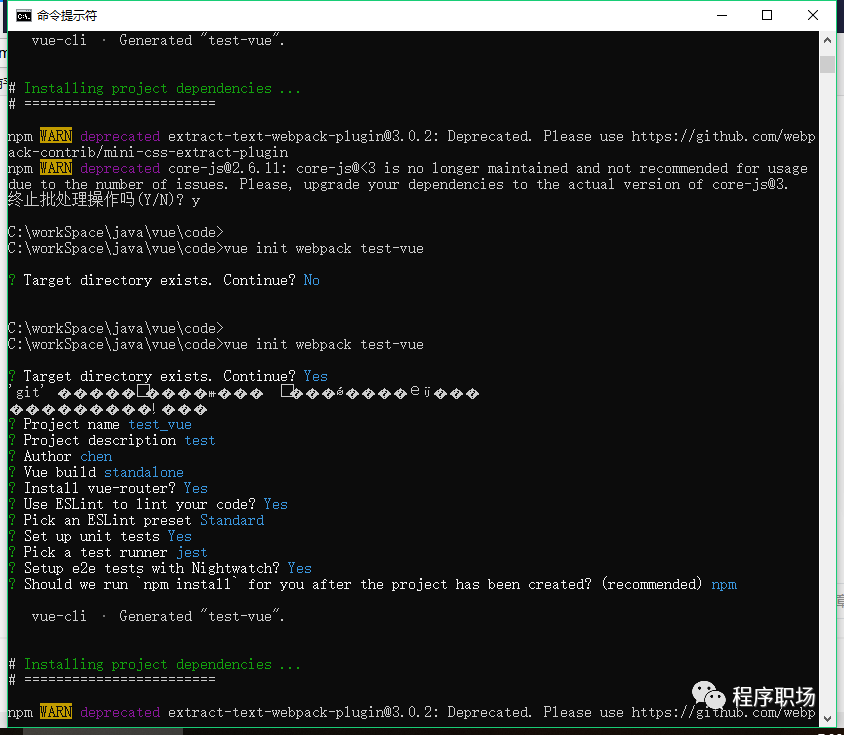Click the vertical scrollbar thumb

pyautogui.click(x=827, y=64)
